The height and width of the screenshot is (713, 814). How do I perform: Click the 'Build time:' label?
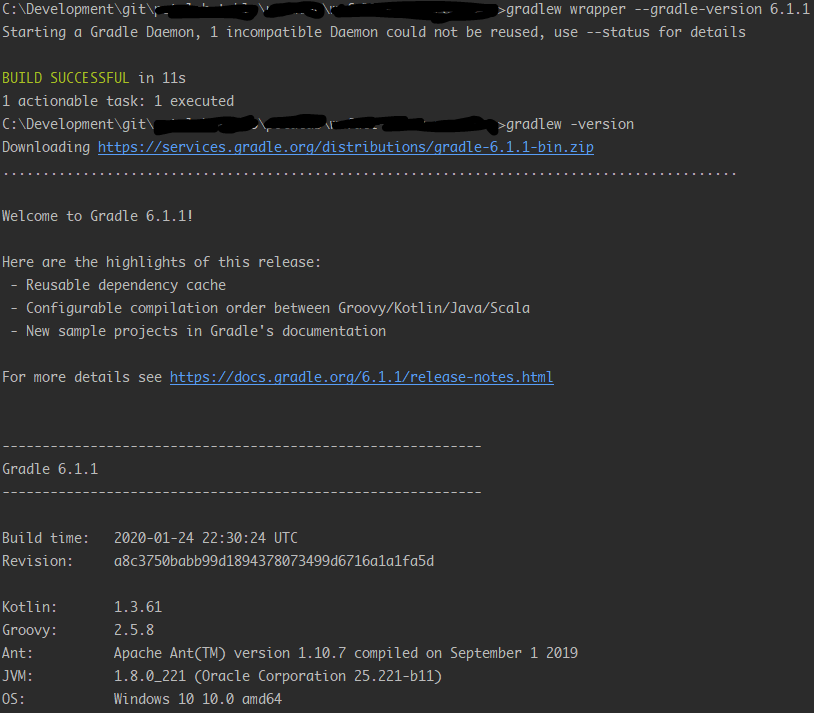coord(46,538)
